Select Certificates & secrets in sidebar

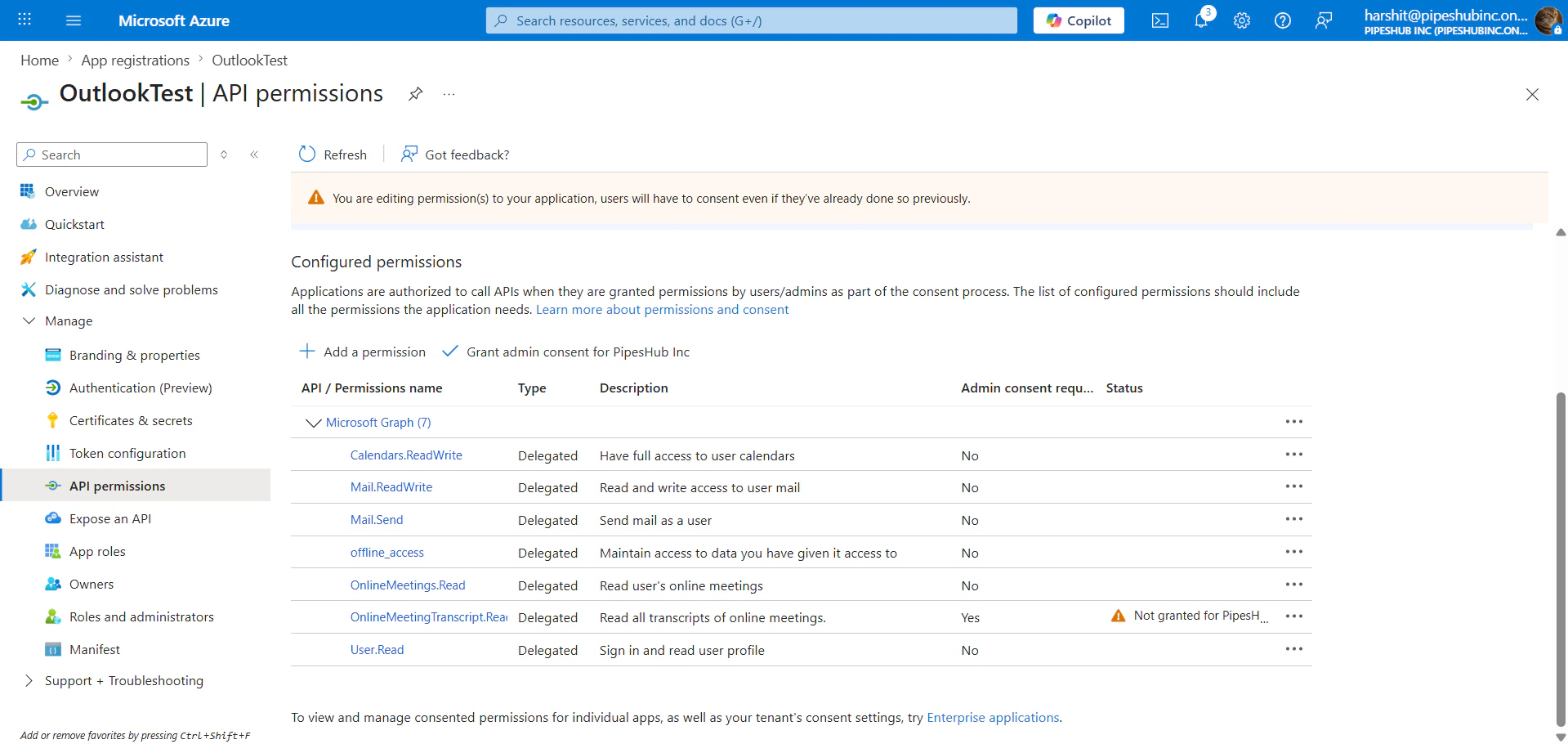(130, 419)
